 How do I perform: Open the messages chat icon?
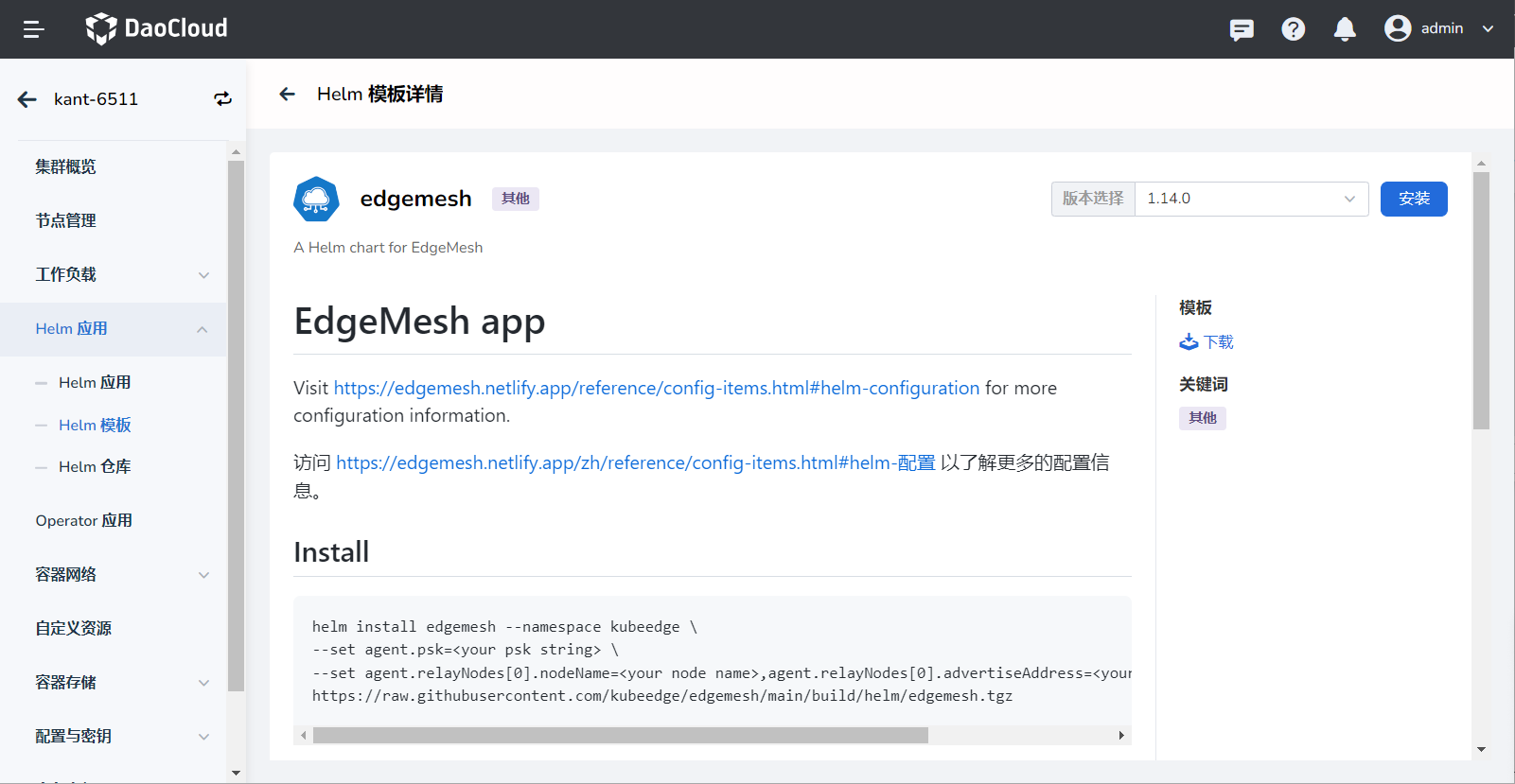tap(1242, 29)
